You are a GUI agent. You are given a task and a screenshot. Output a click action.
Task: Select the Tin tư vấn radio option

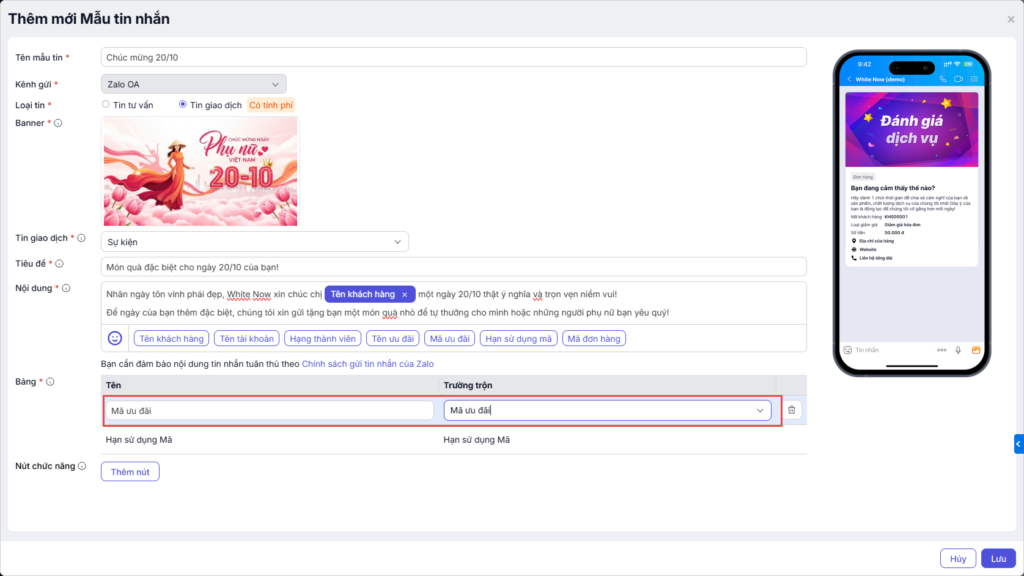[x=106, y=104]
